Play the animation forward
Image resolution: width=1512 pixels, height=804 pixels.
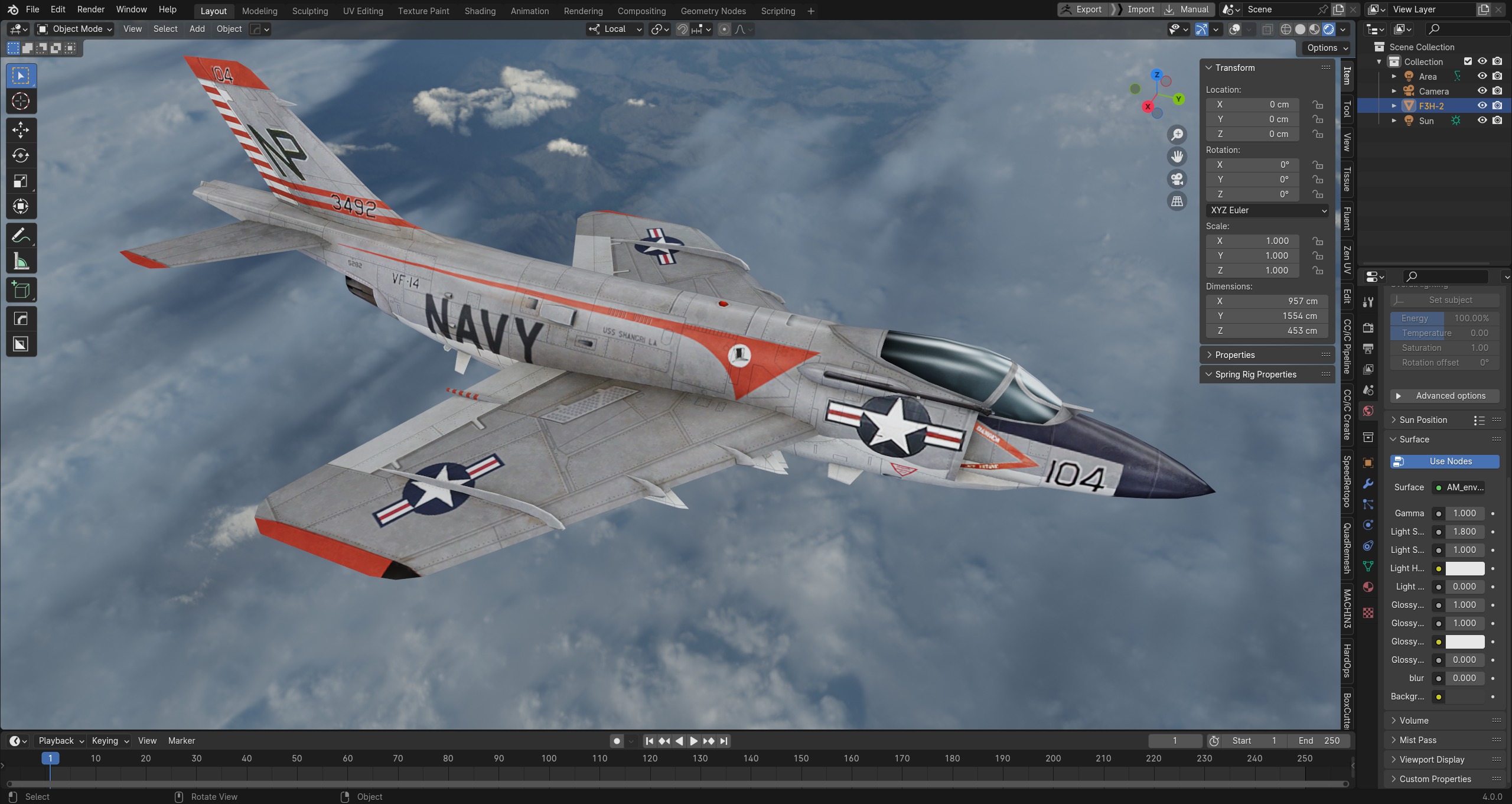(x=694, y=741)
